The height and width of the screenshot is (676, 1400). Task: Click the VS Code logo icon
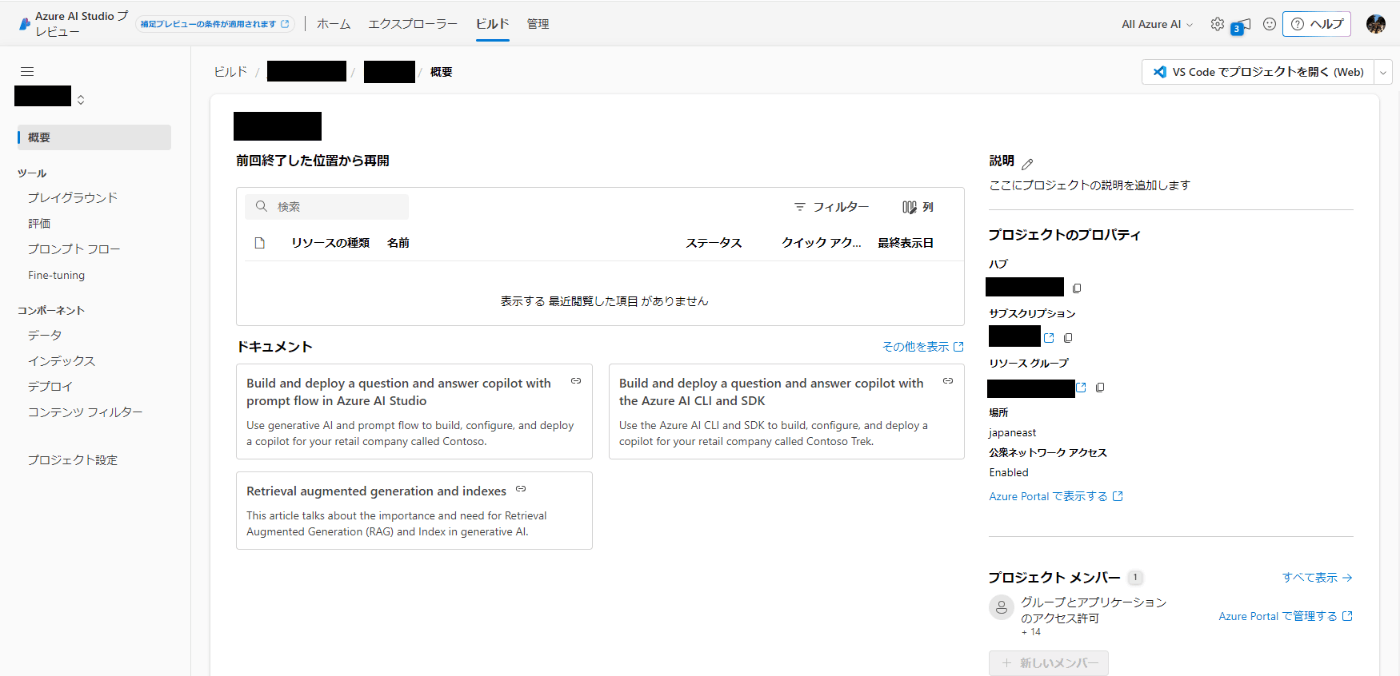tap(1160, 72)
